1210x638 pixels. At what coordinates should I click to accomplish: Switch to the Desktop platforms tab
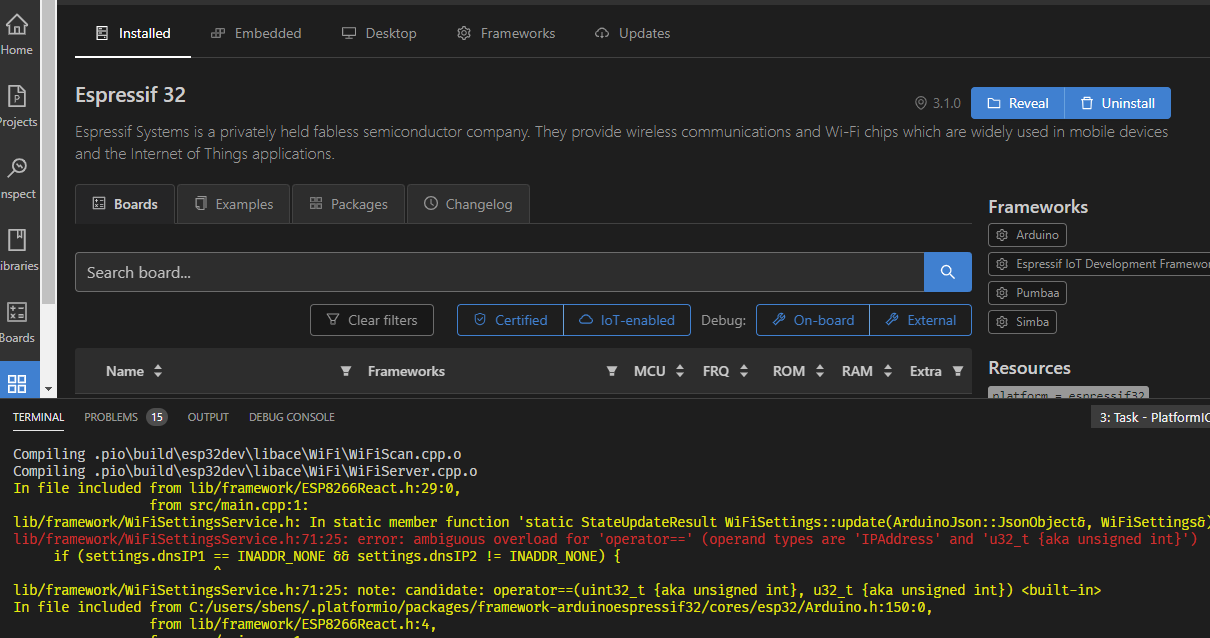point(379,33)
